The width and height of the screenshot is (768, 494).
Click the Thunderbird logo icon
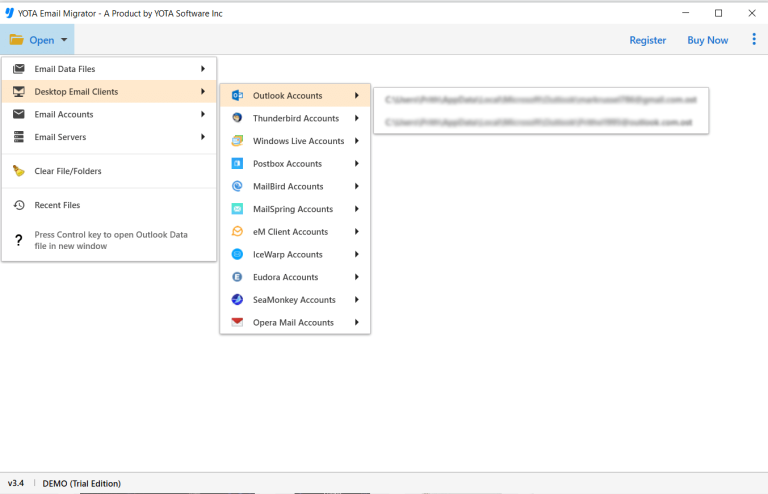pos(237,118)
